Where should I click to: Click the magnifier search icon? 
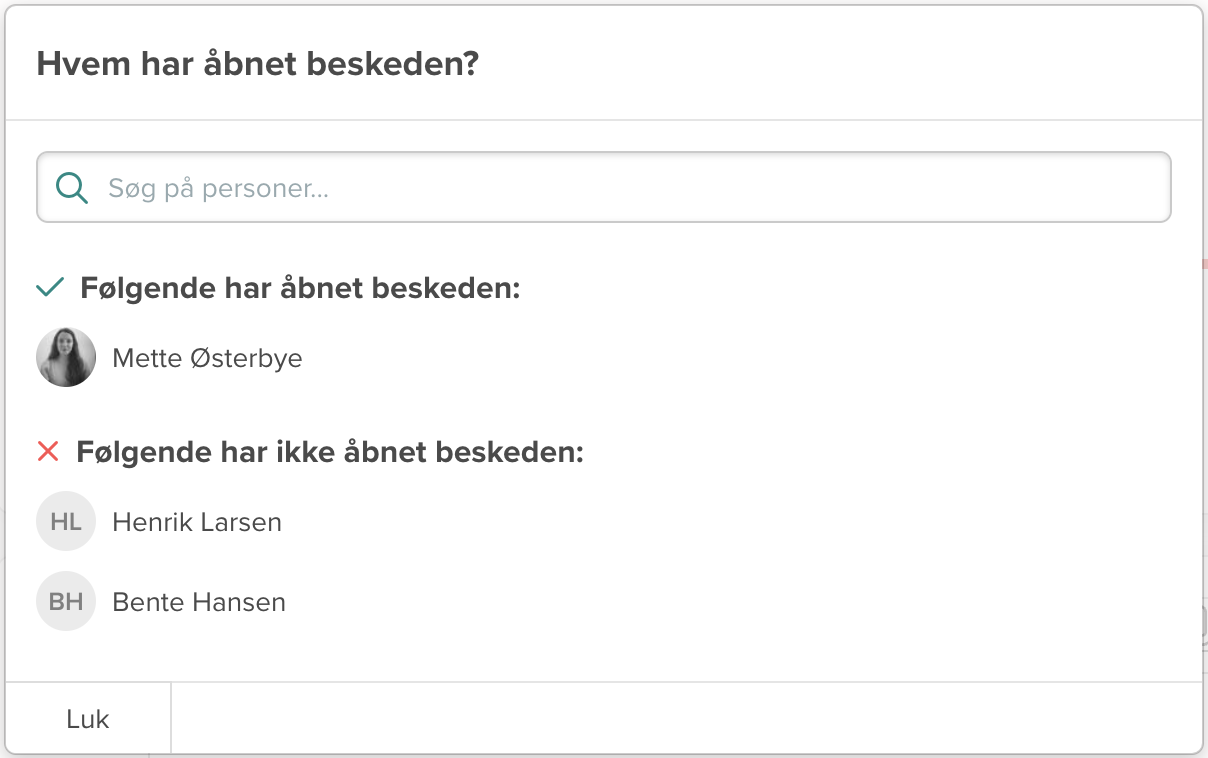click(x=72, y=187)
